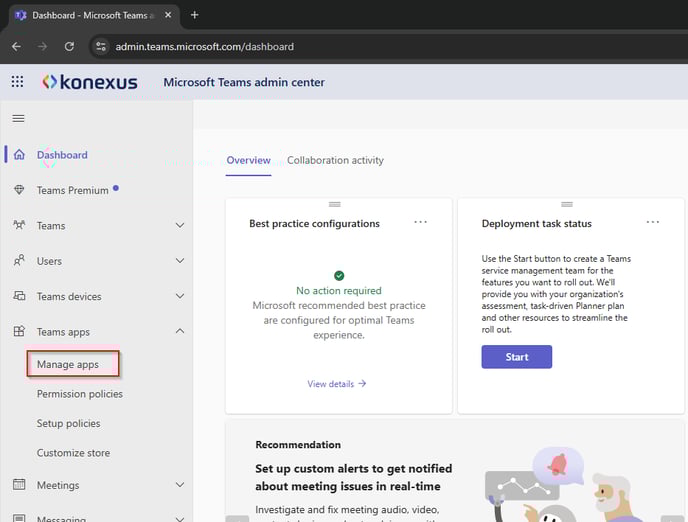
Task: Collapse the navigation hamburger menu
Action: point(18,118)
